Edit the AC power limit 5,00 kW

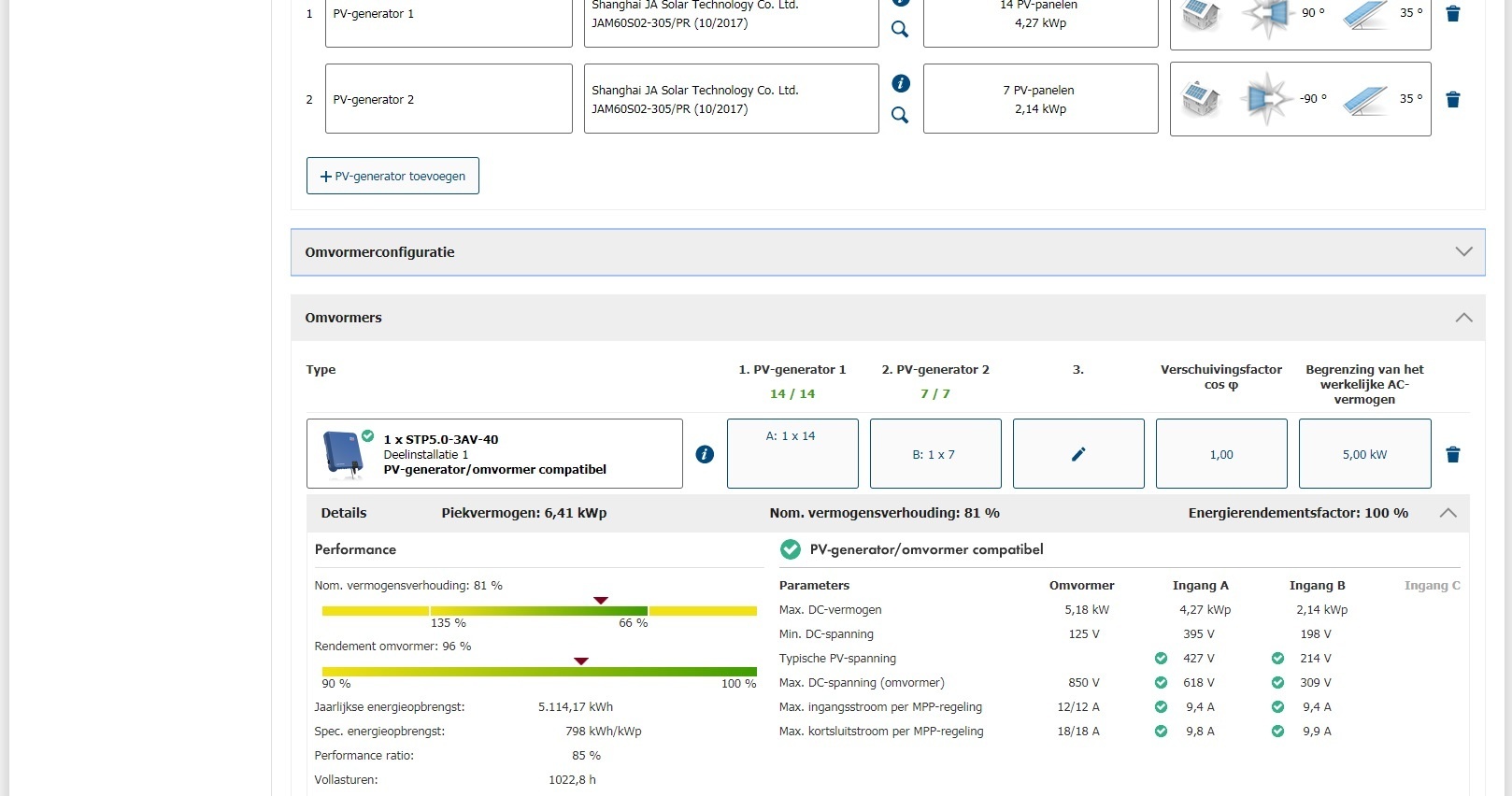coord(1364,454)
